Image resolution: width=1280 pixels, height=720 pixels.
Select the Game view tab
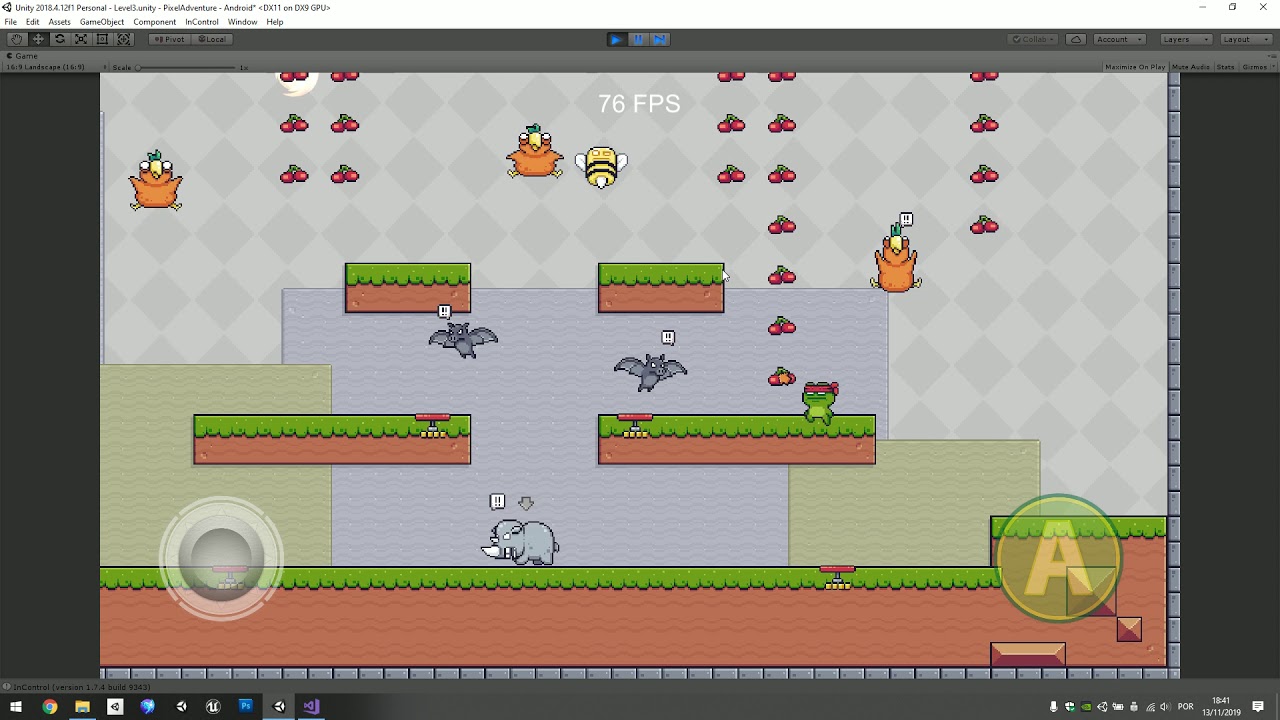click(x=22, y=56)
